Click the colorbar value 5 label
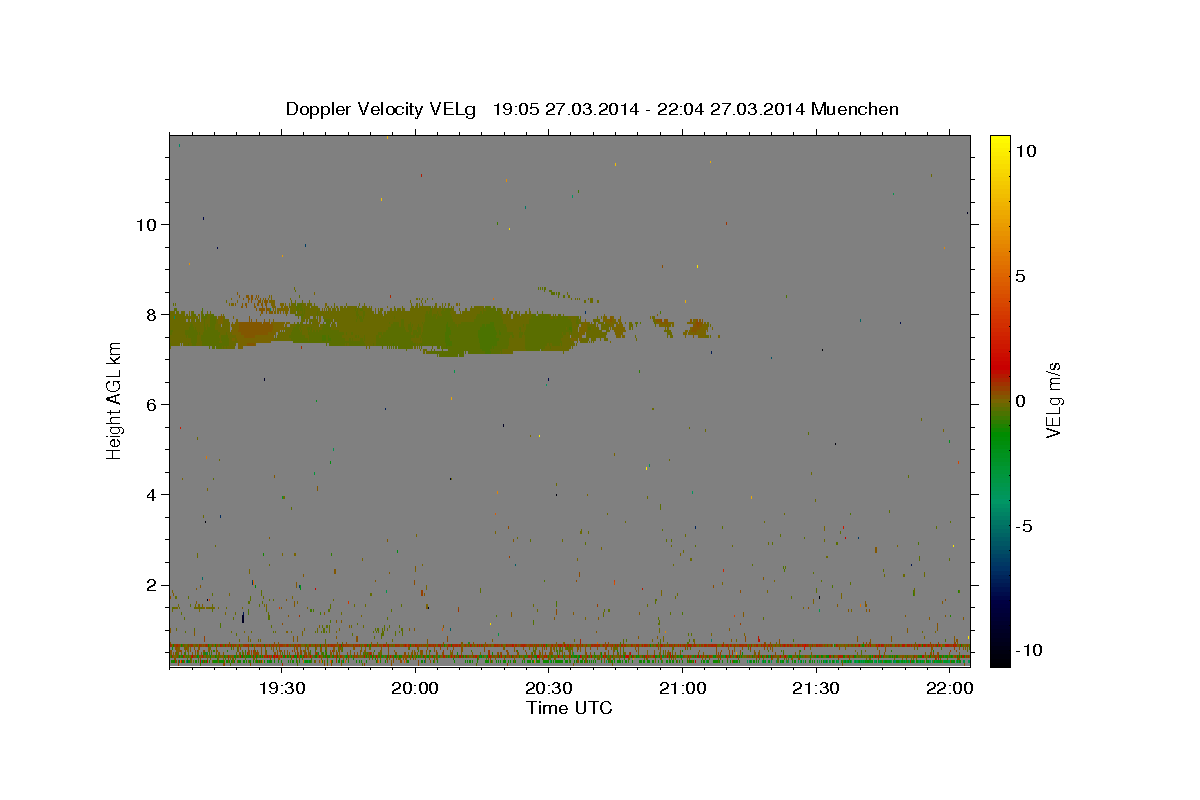 pos(1021,275)
